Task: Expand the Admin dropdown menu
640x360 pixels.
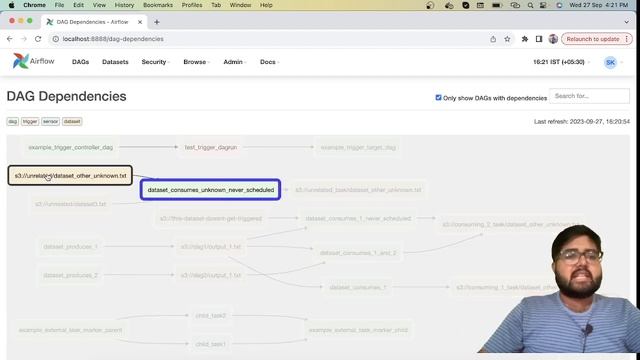Action: pyautogui.click(x=234, y=62)
